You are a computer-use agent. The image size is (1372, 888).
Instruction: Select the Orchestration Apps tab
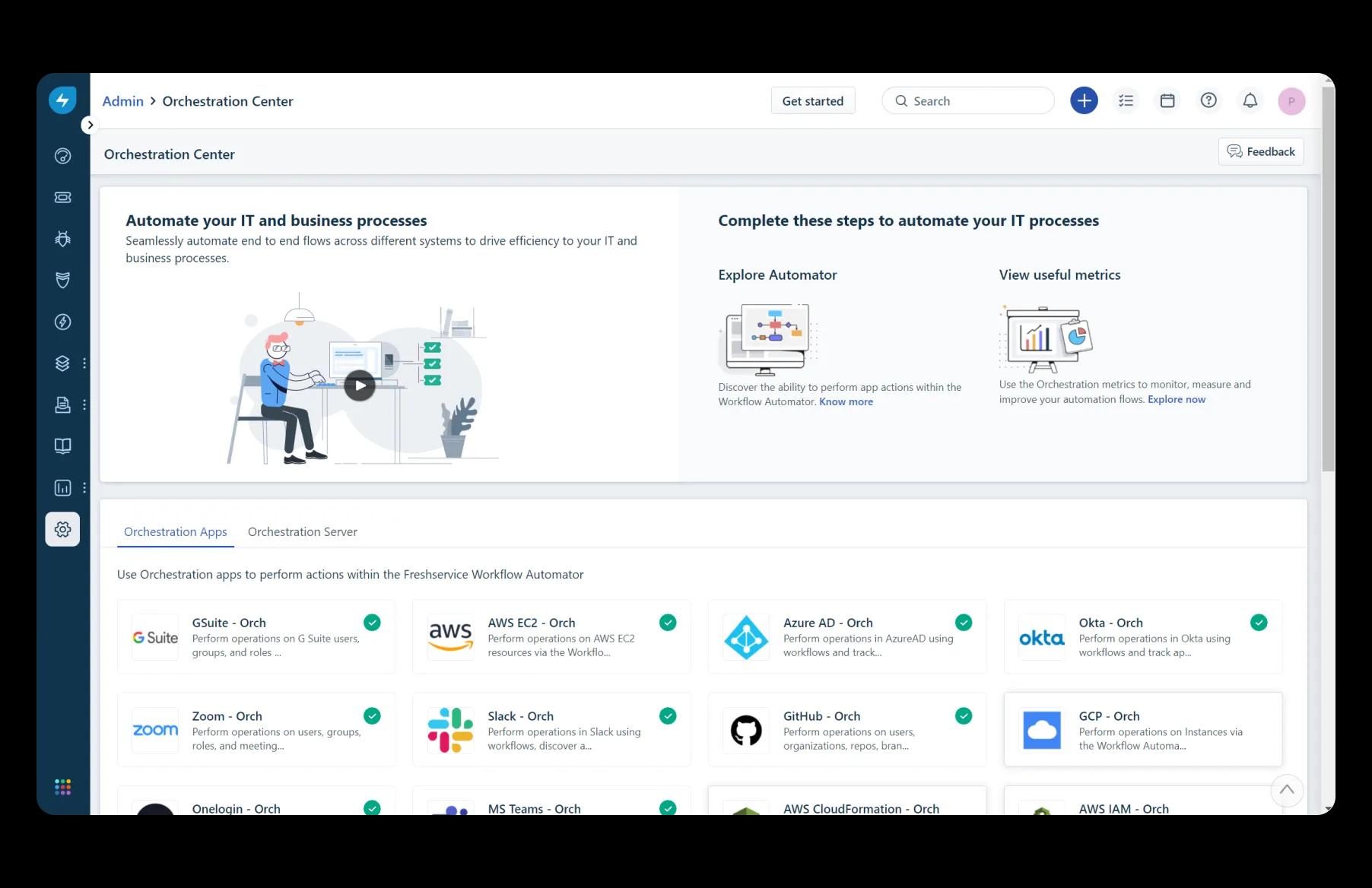coord(175,532)
